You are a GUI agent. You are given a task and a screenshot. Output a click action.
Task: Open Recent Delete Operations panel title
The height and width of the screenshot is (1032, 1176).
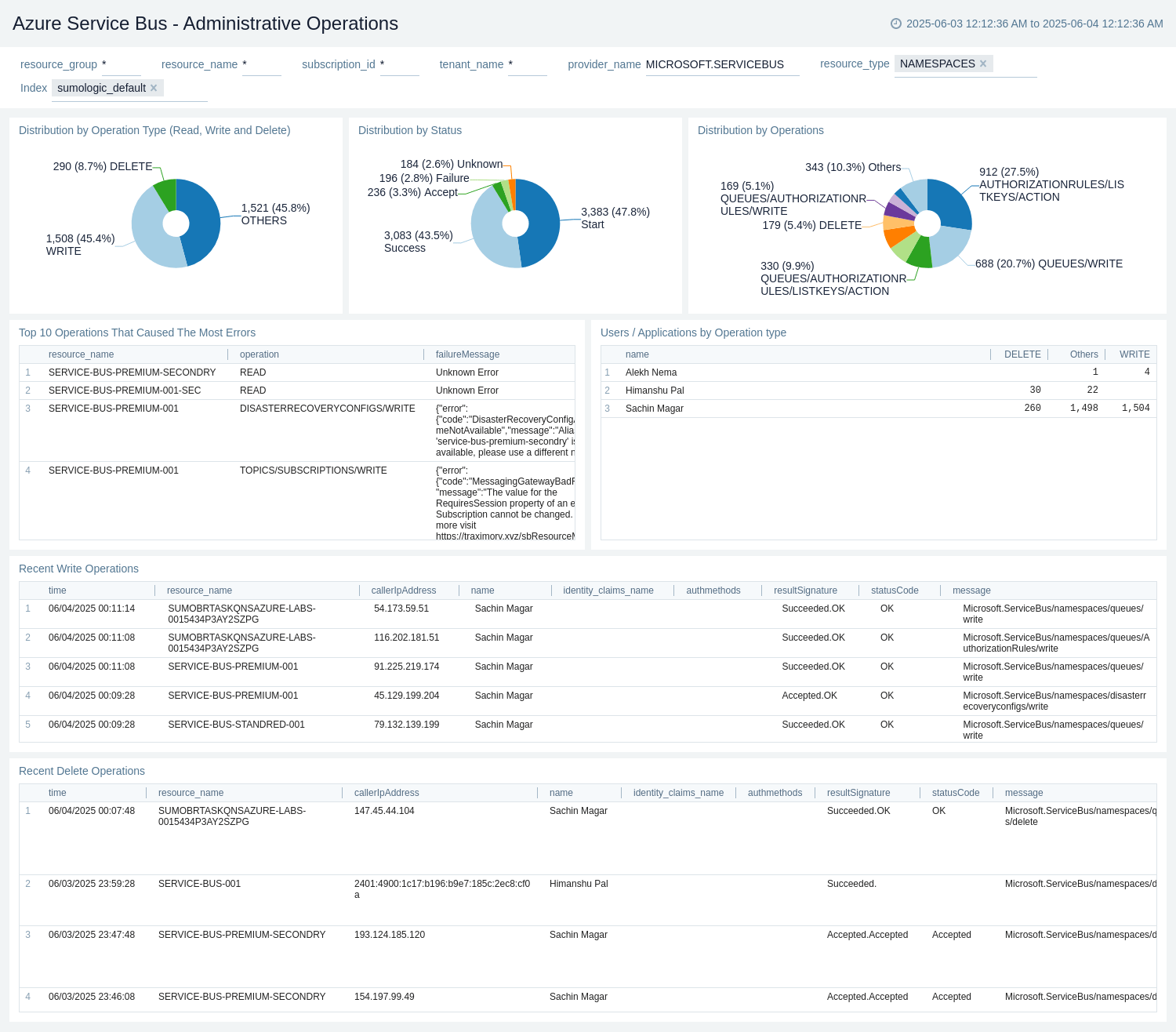click(x=82, y=771)
